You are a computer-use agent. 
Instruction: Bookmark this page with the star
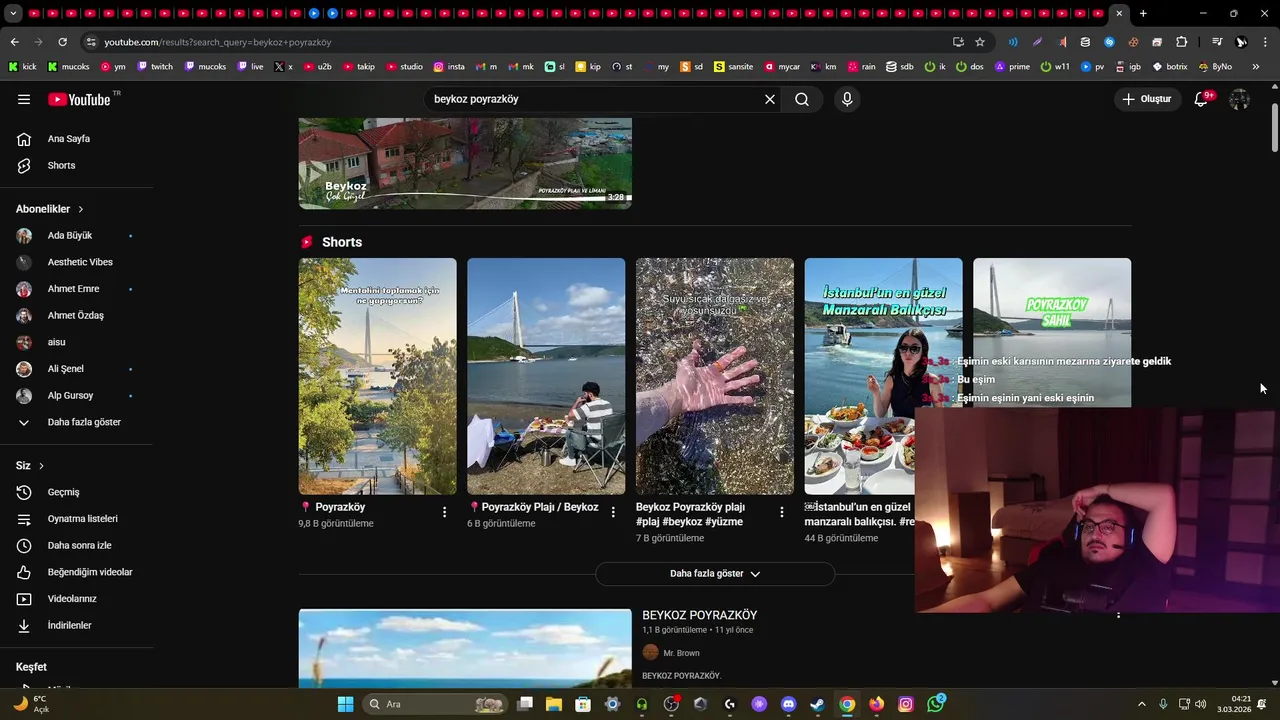980,42
